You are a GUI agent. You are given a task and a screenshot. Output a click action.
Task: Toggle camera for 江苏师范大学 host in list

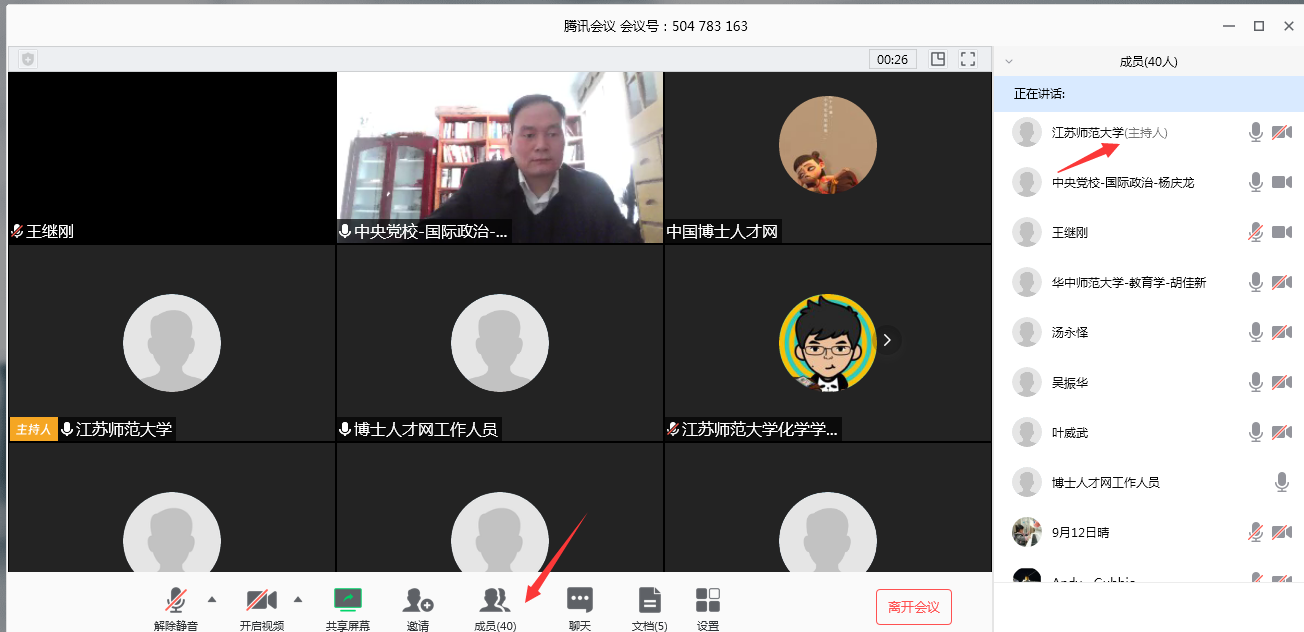pyautogui.click(x=1282, y=132)
